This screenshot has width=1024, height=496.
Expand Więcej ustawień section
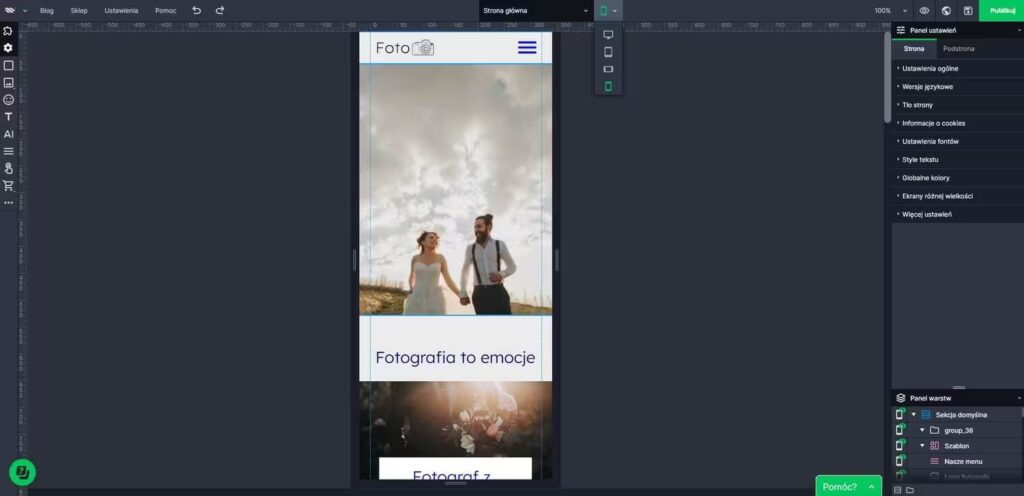point(957,214)
